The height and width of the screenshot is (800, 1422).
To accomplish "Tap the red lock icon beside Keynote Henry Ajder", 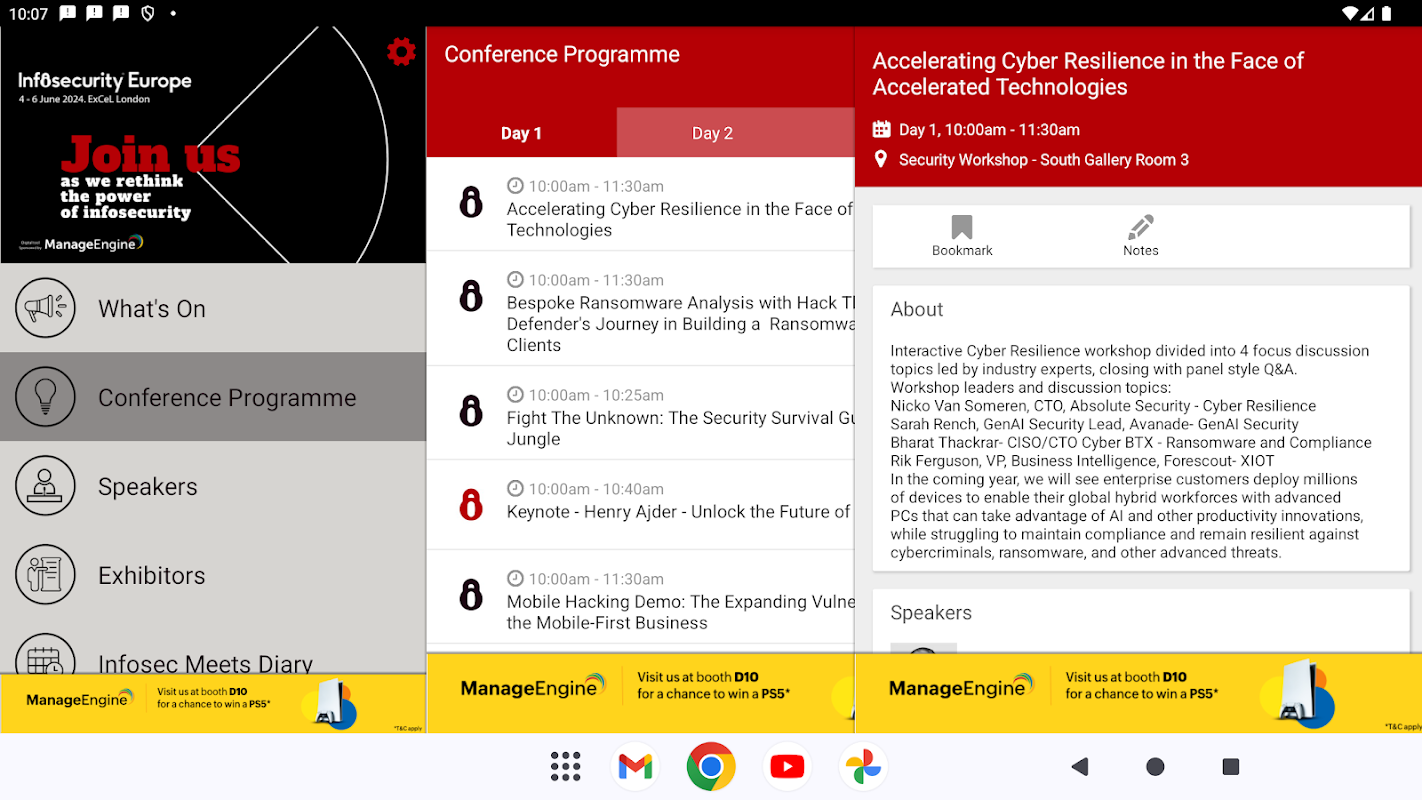I will pyautogui.click(x=471, y=504).
